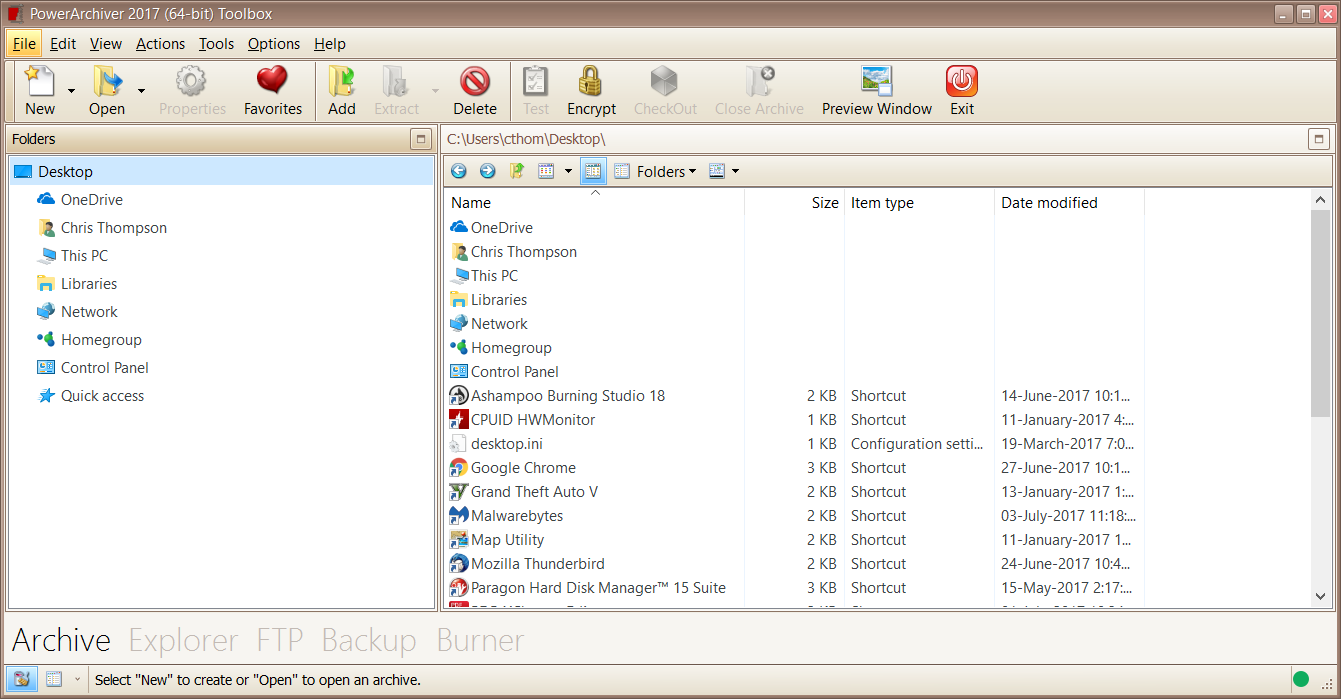The height and width of the screenshot is (699, 1341).
Task: Select Ashampoo Burning Studio 18 shortcut
Action: (558, 396)
